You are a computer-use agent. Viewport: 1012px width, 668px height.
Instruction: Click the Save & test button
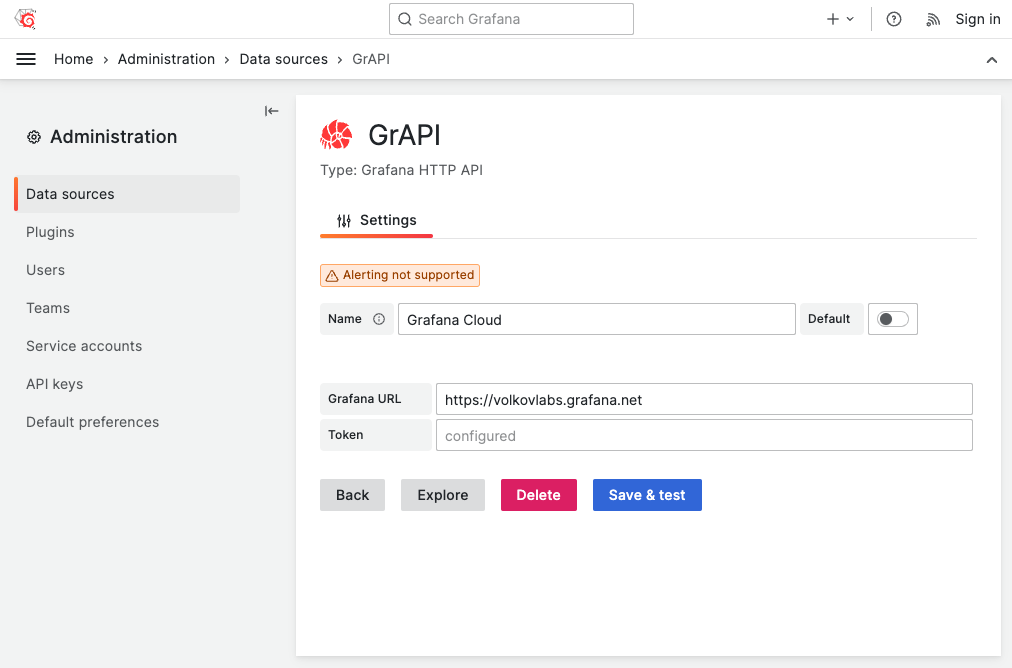(x=647, y=495)
